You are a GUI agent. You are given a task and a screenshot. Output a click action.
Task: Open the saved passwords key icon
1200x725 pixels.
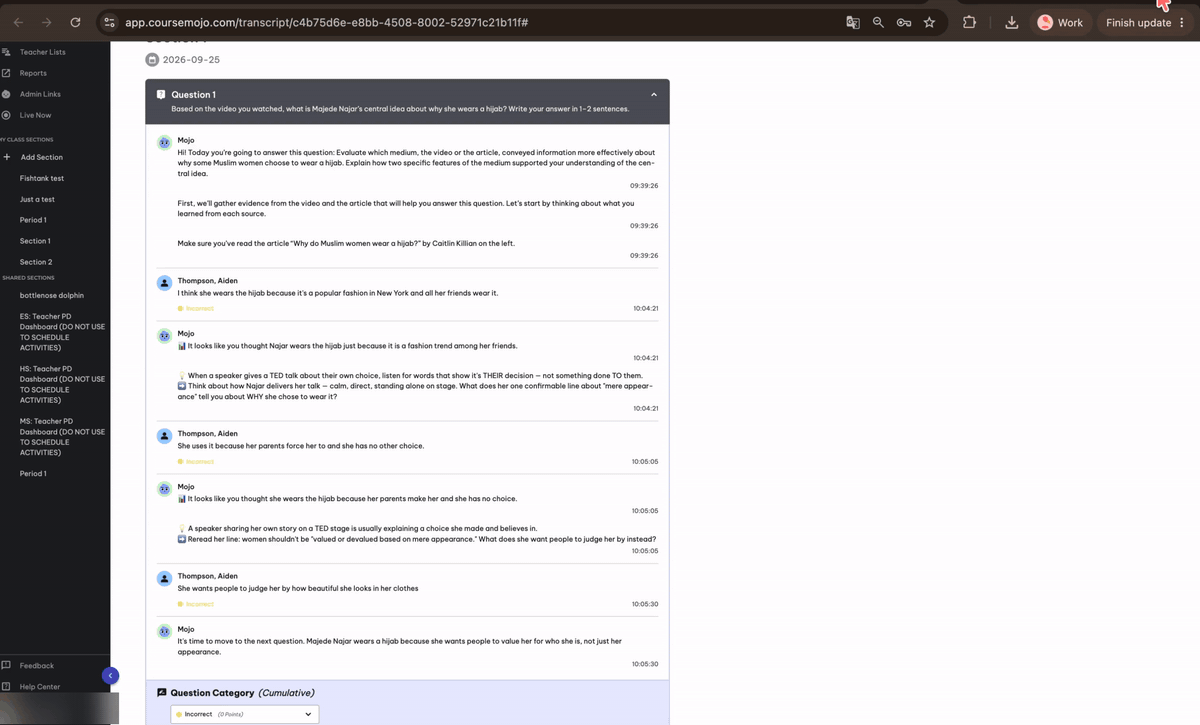tap(904, 22)
